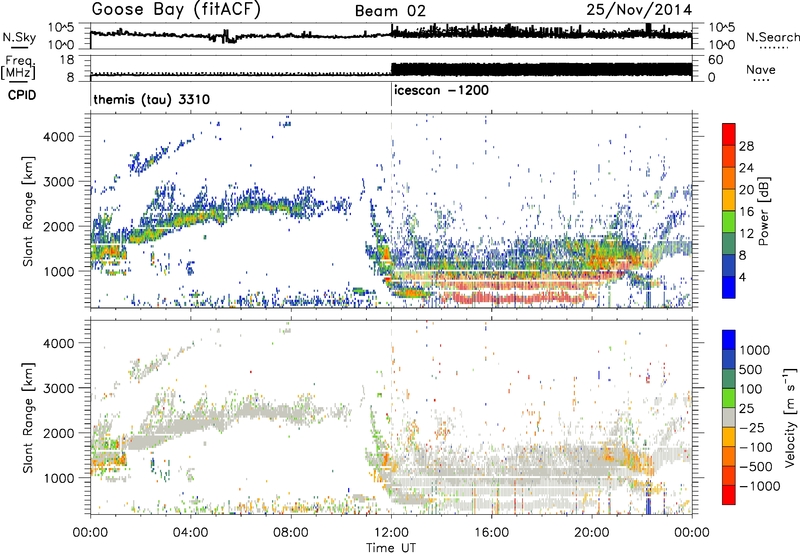This screenshot has width=800, height=554.
Task: Click the '18' frequency axis tick
Action: coord(67,59)
